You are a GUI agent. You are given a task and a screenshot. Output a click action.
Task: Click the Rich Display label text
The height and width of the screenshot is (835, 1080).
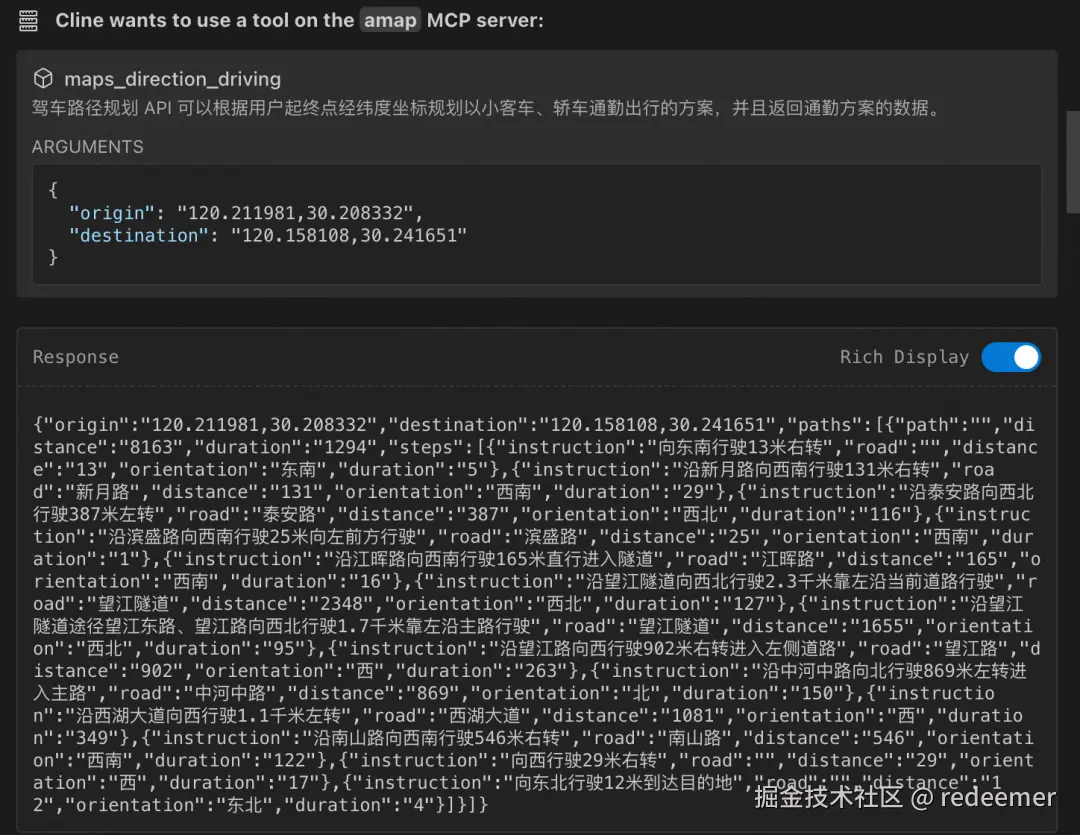point(904,357)
